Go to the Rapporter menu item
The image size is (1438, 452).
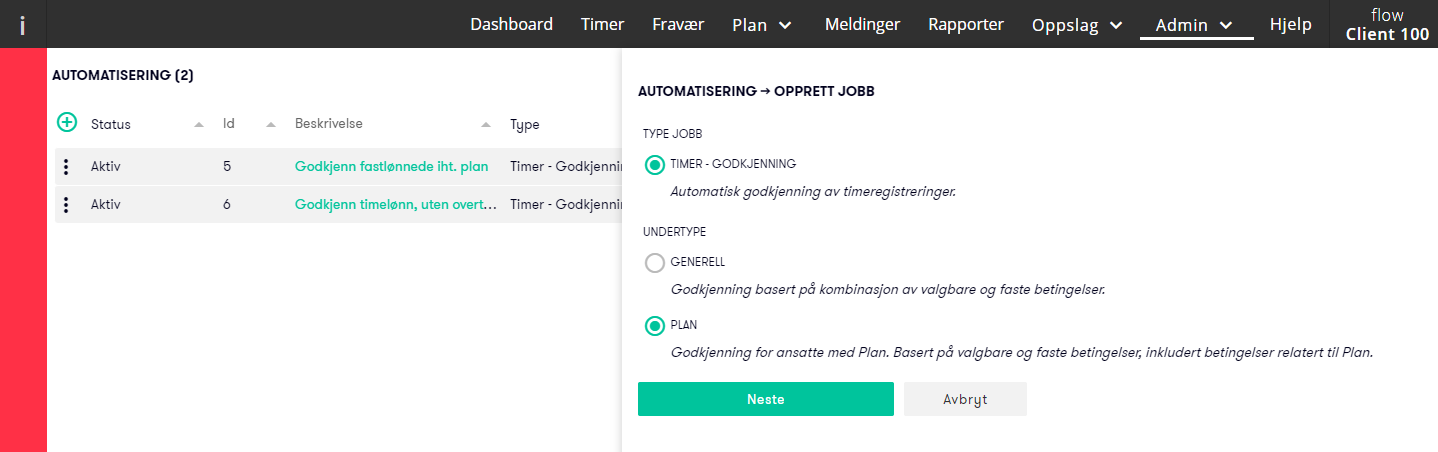pyautogui.click(x=966, y=25)
